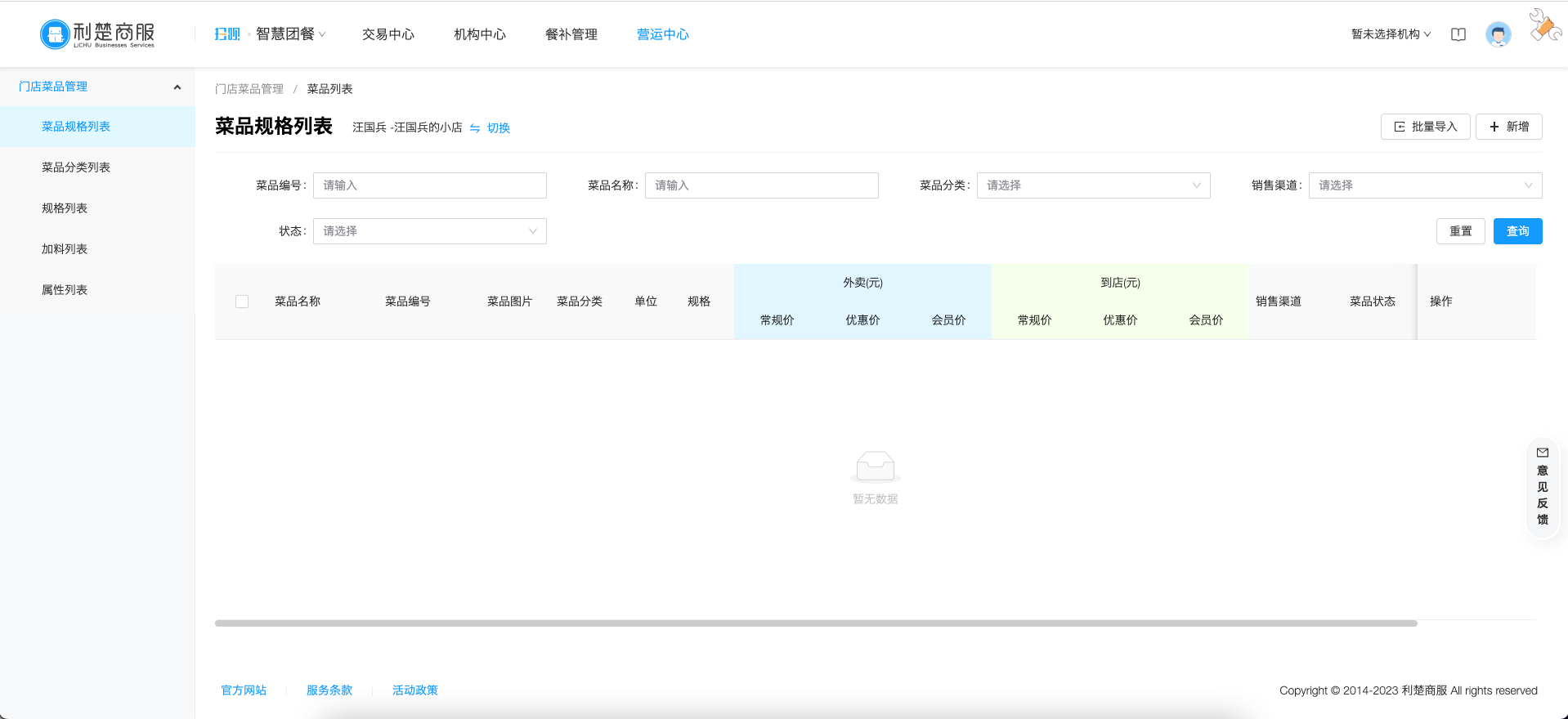Click the 切换 store swap icon
The image size is (1568, 719).
(475, 128)
